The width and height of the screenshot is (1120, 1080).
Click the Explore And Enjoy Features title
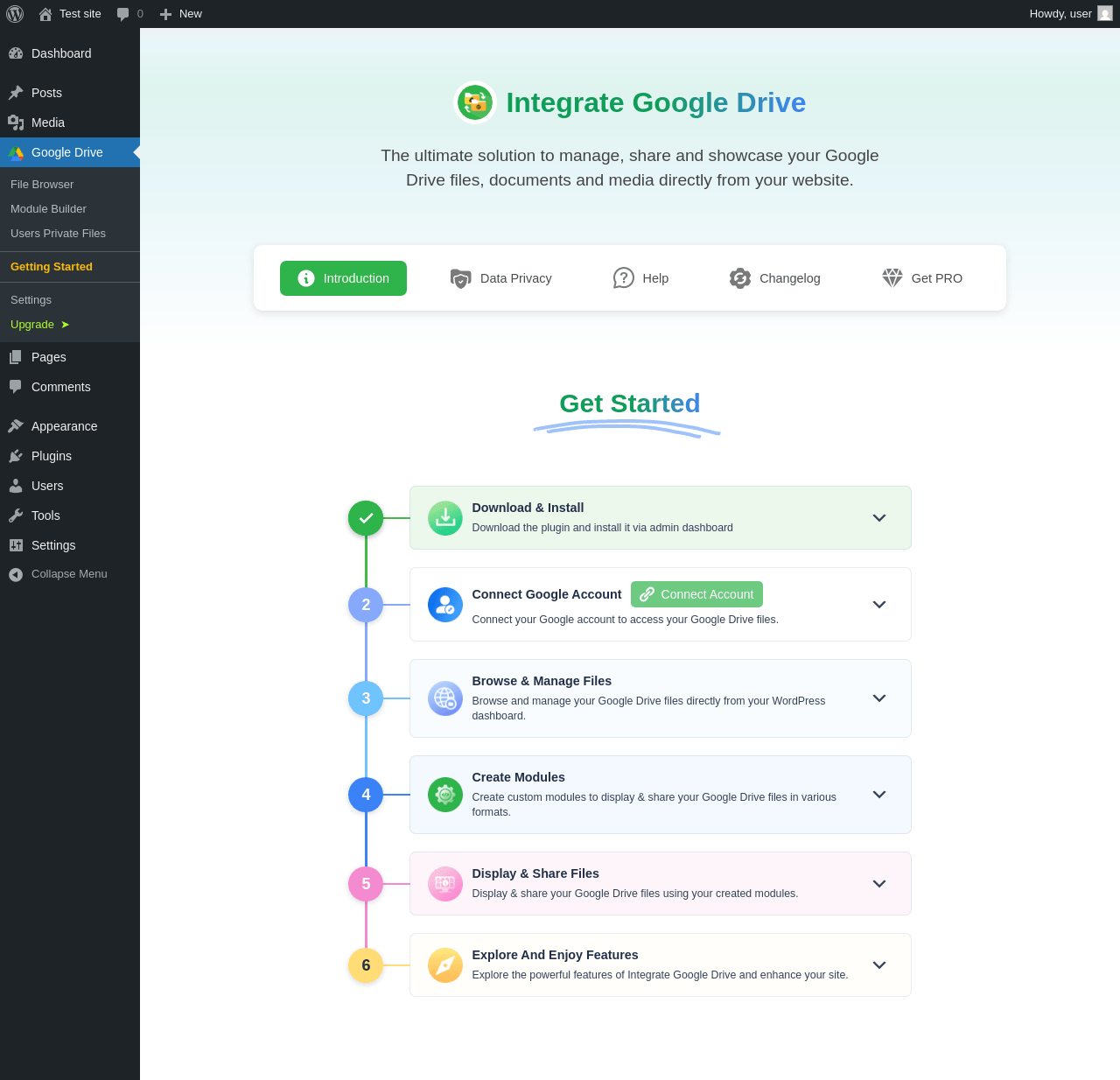(x=555, y=955)
